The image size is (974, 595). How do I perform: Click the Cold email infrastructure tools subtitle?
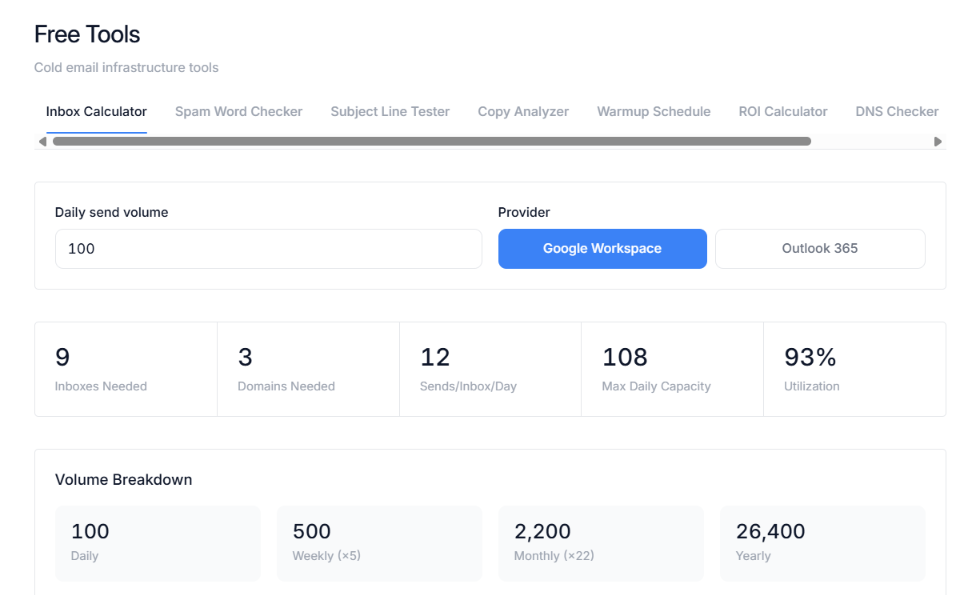126,68
